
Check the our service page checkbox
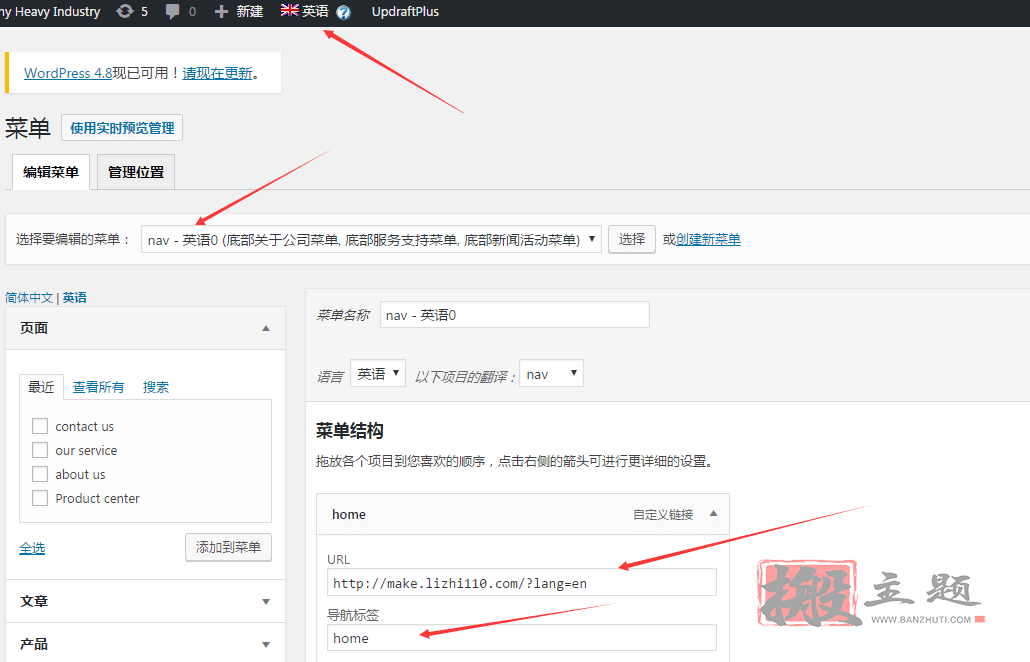[40, 450]
